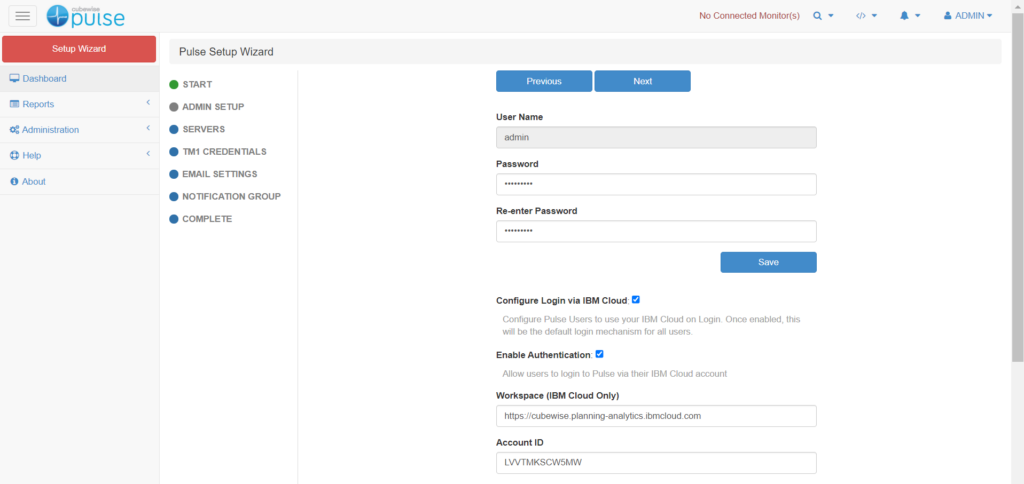Uncheck Configure Login via IBM Cloud

click(636, 299)
